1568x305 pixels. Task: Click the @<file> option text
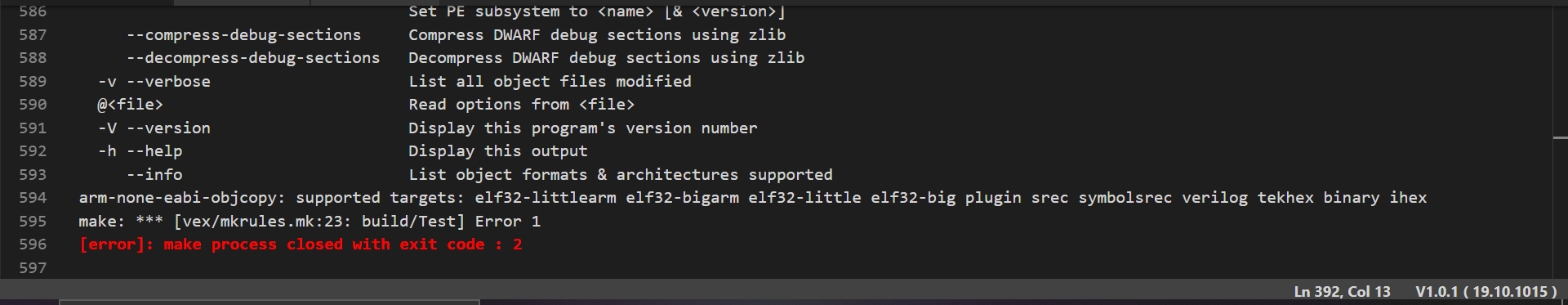(x=131, y=105)
